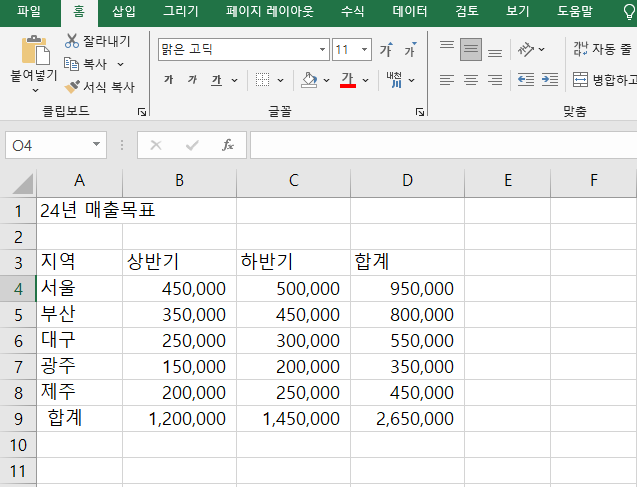This screenshot has height=487, width=637.
Task: Open the 검토 (Review) tab
Action: (x=467, y=11)
